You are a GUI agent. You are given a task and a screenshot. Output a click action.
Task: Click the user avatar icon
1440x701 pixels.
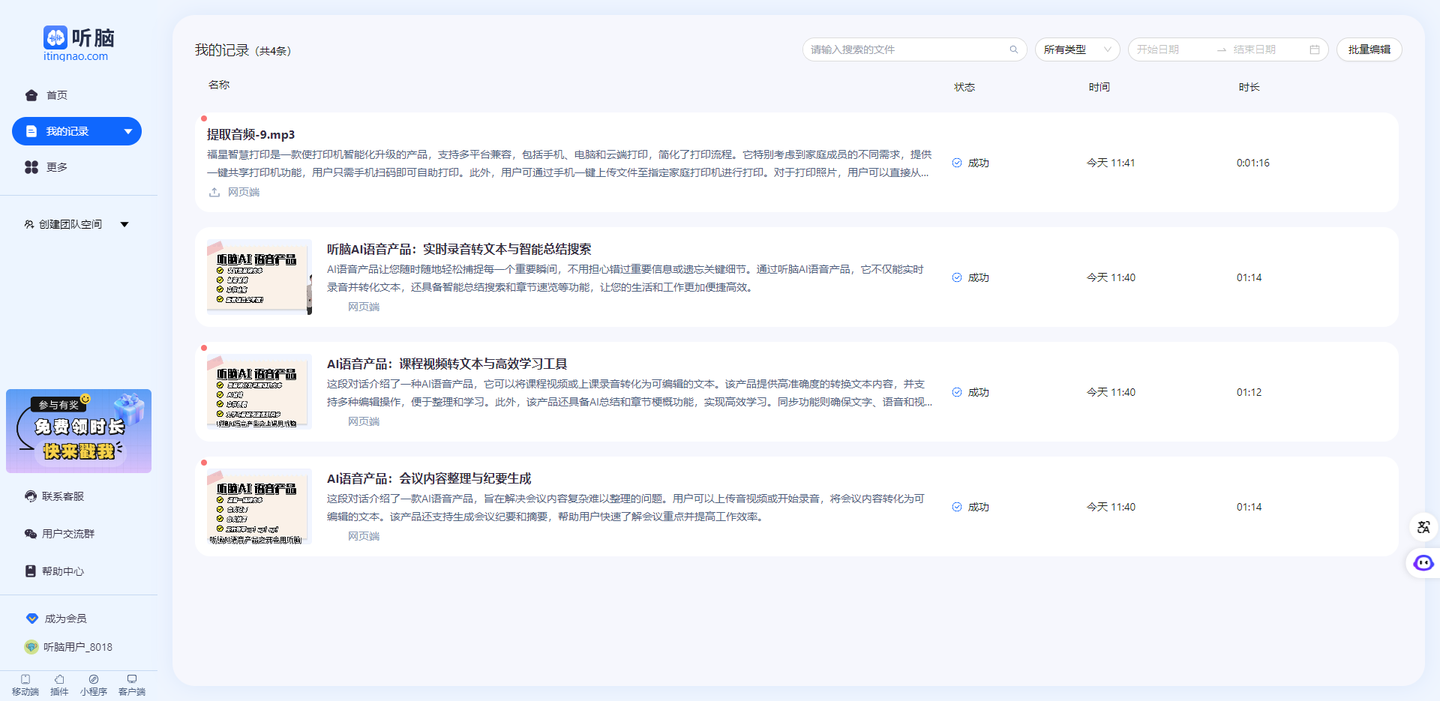click(x=31, y=647)
